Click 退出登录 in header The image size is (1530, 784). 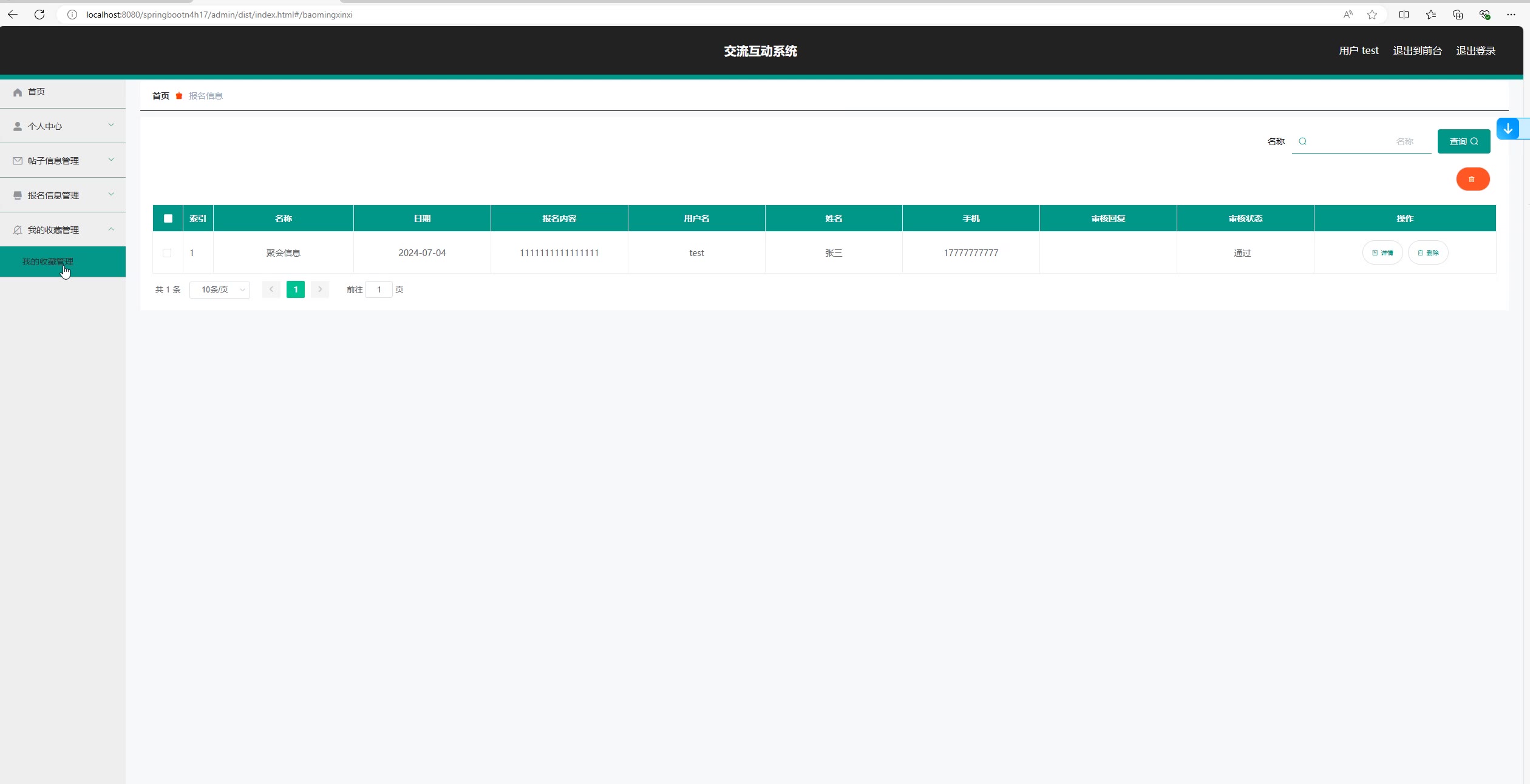pos(1475,51)
